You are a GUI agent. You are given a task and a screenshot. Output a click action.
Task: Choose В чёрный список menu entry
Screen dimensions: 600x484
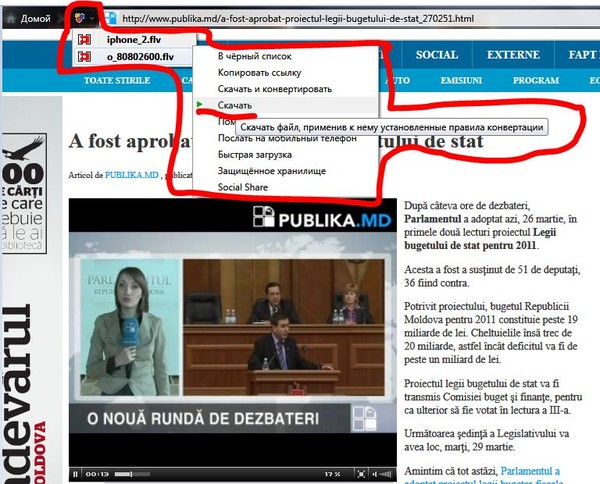coord(255,56)
